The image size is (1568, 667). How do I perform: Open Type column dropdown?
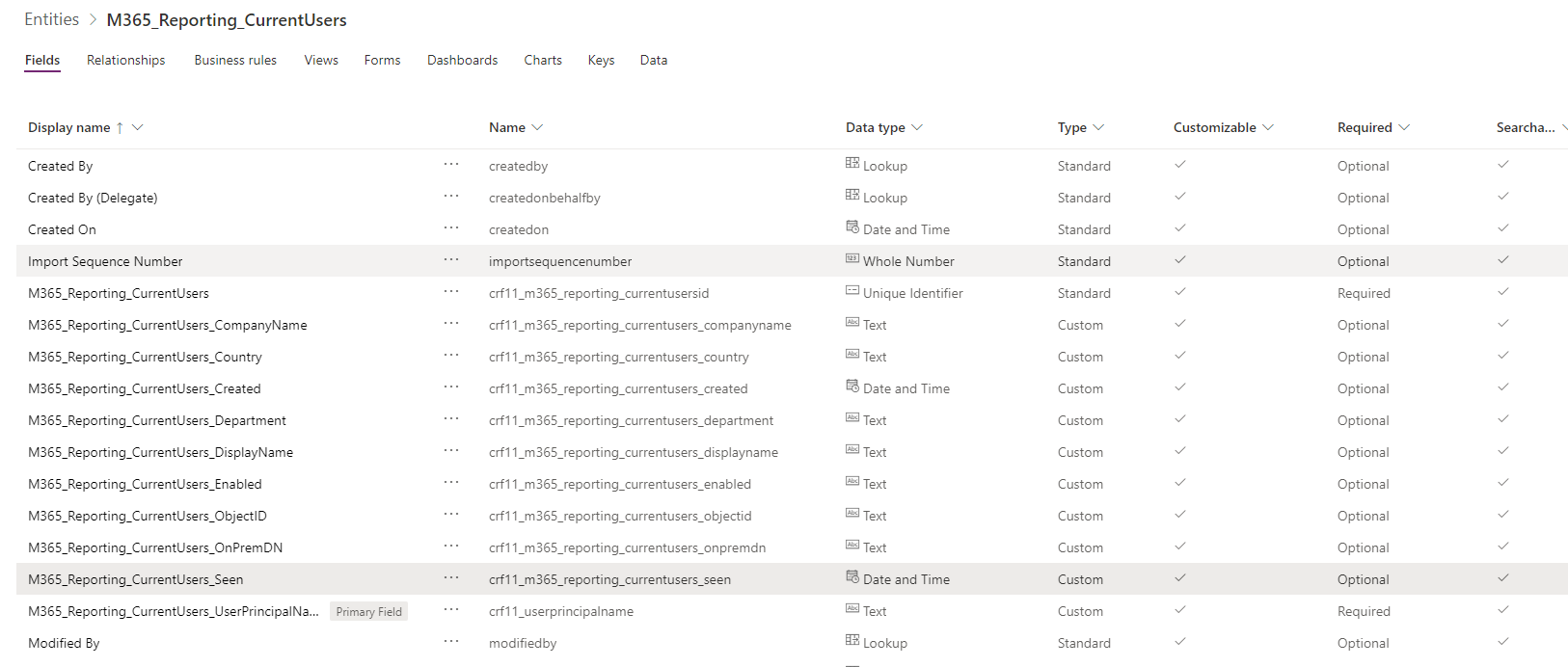click(1098, 127)
